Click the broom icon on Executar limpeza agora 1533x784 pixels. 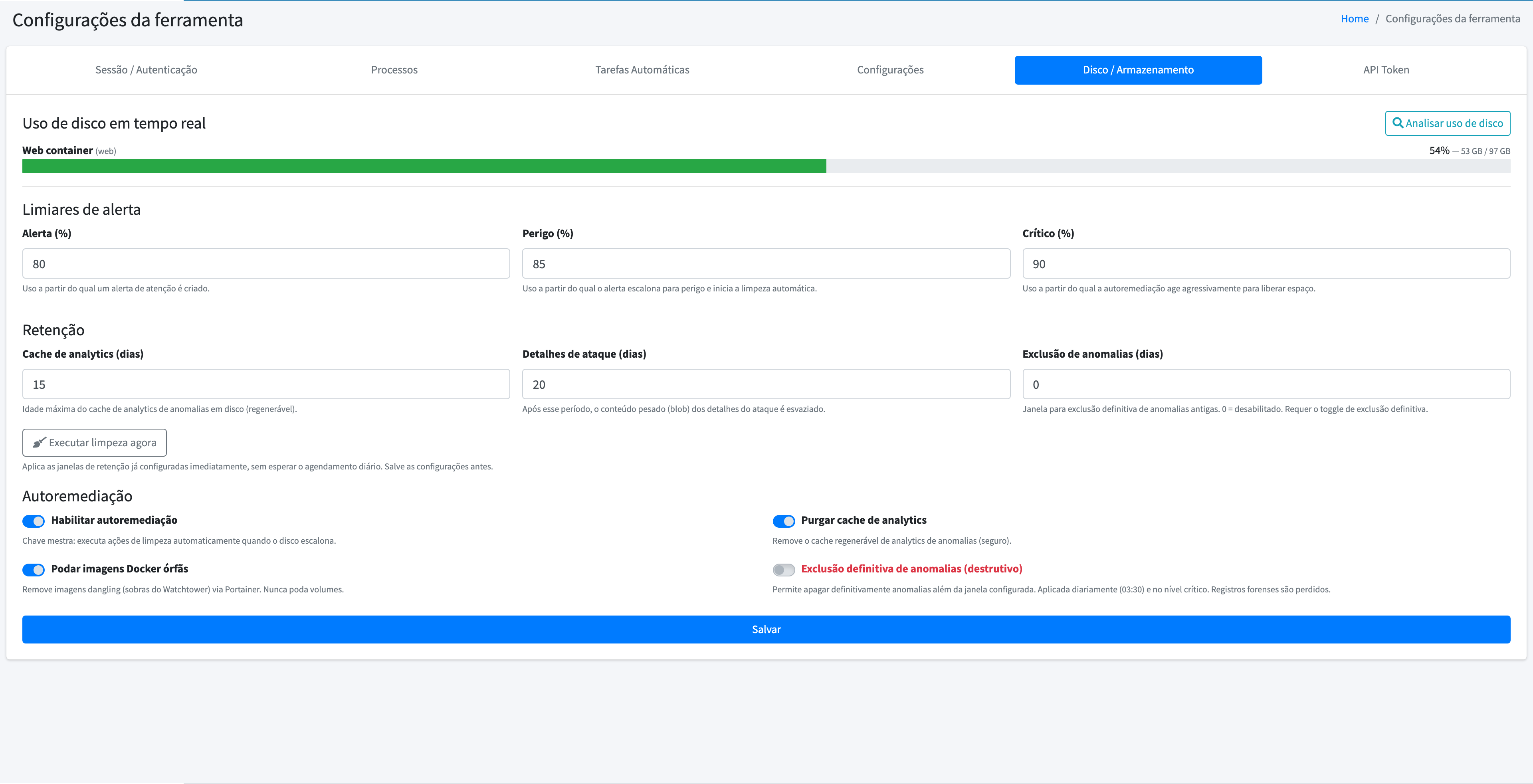[39, 443]
